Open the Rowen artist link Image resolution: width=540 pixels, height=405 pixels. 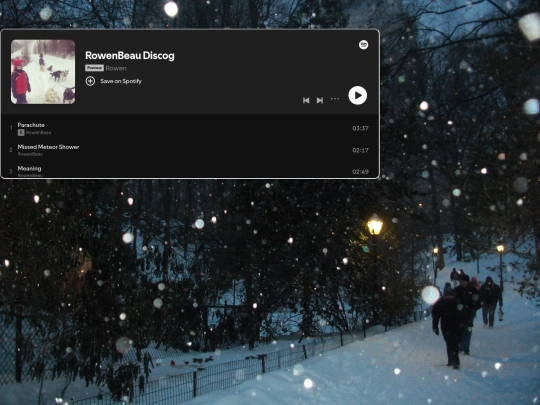point(116,68)
